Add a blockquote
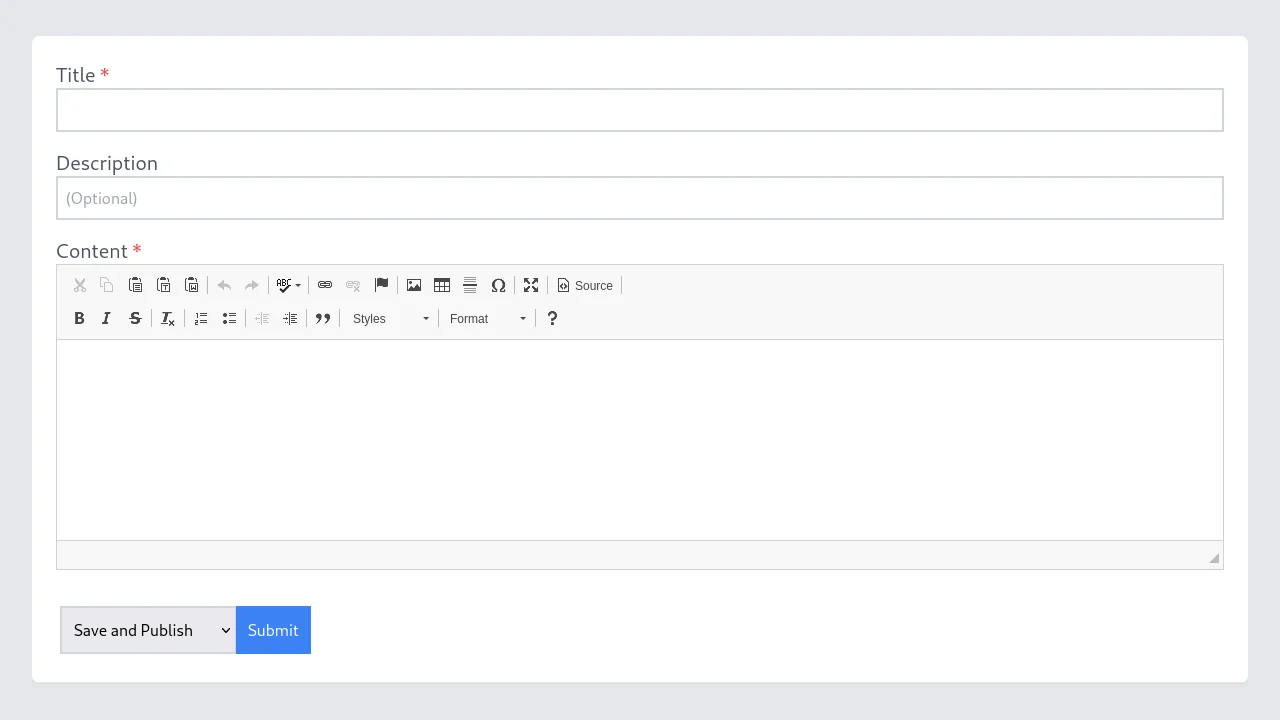 tap(323, 318)
